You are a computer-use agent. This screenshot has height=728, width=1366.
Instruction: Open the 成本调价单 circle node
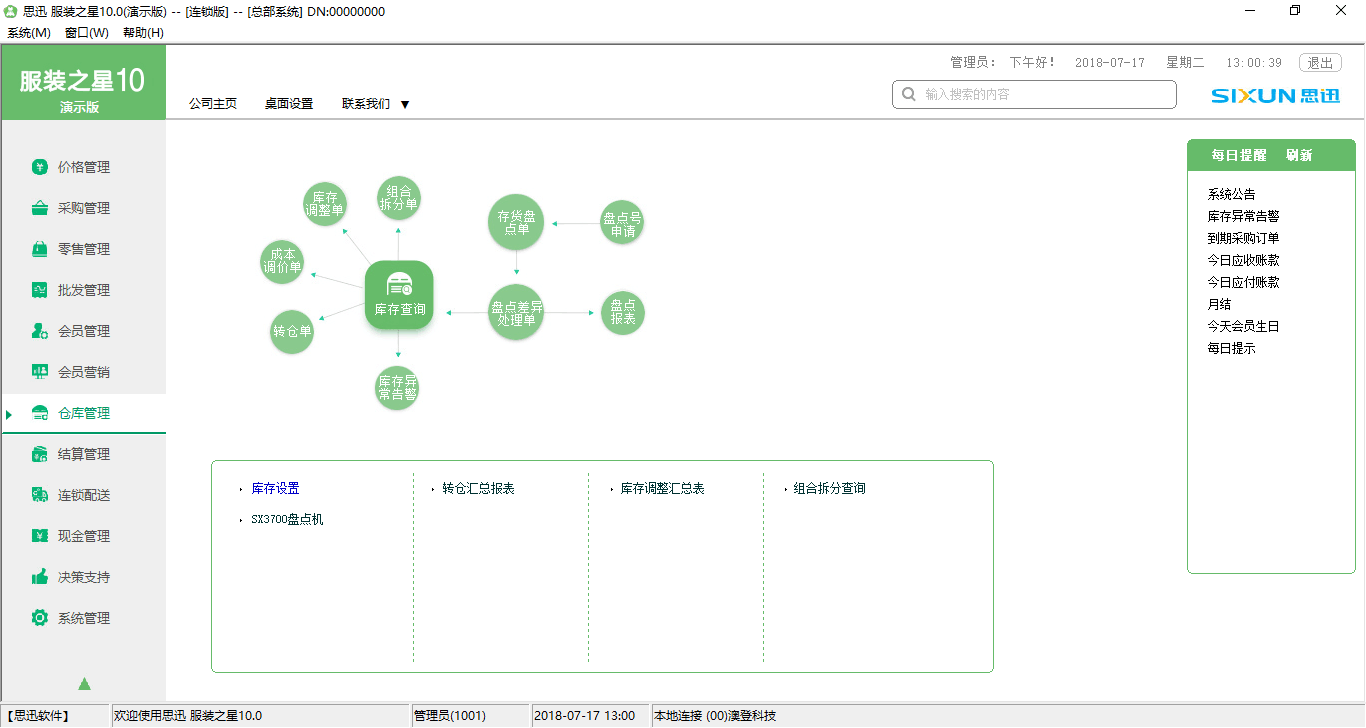(x=281, y=261)
